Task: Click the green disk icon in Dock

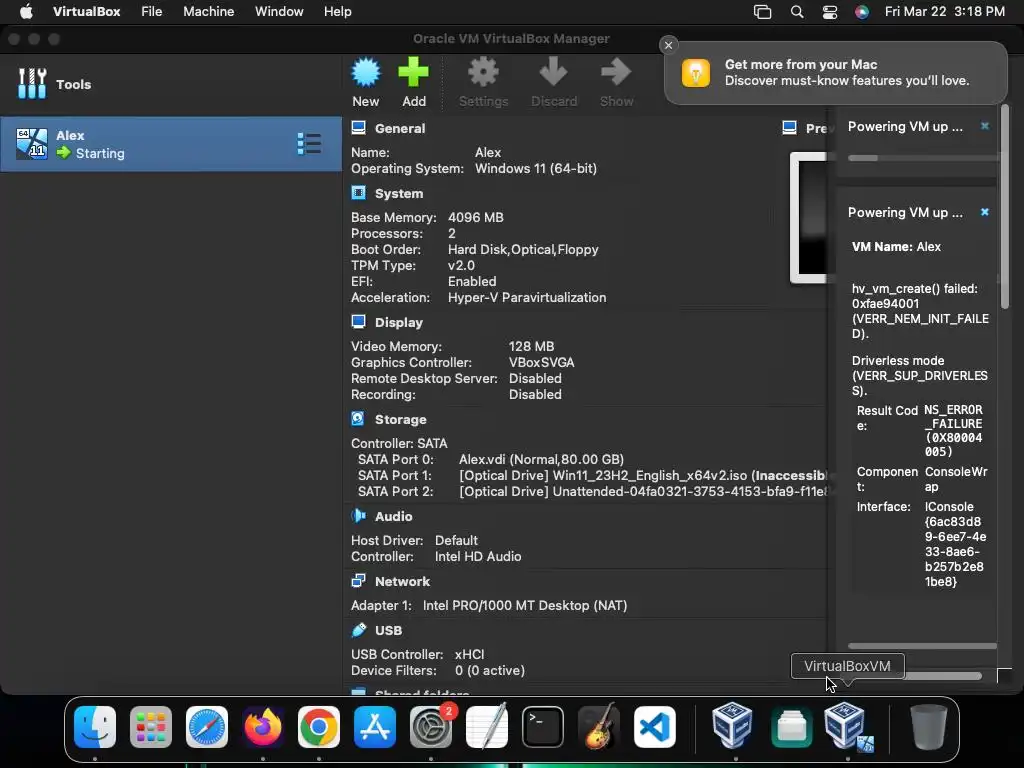Action: click(791, 727)
